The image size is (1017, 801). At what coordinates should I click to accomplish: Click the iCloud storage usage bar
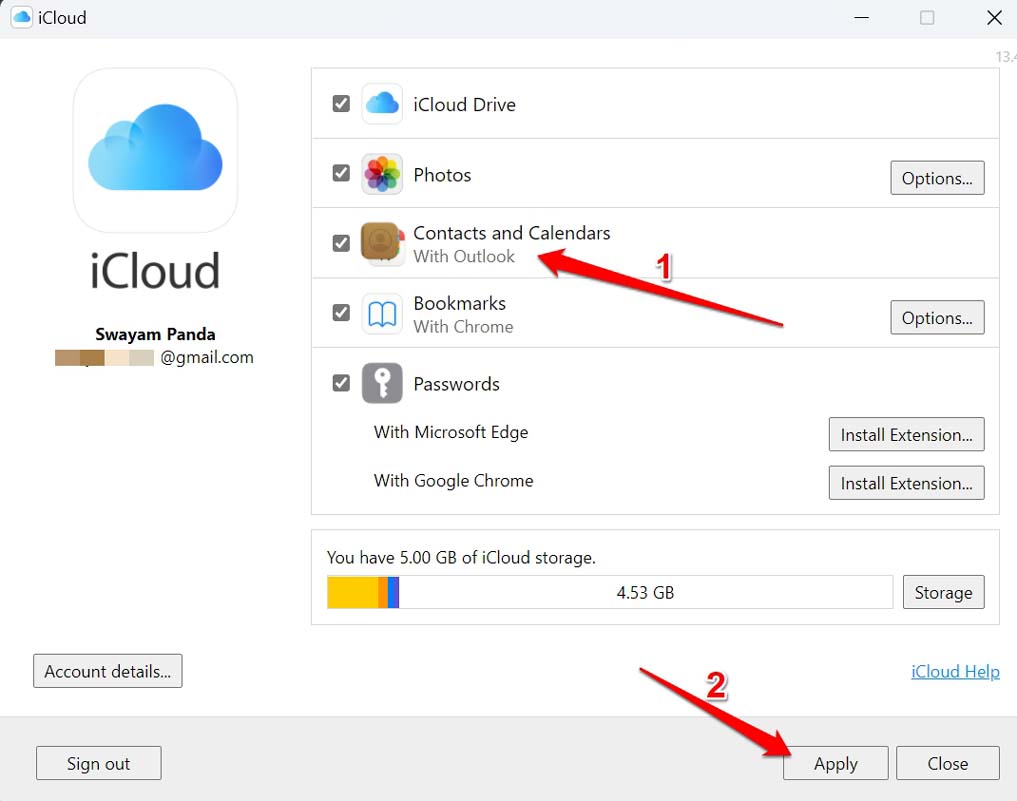(608, 592)
